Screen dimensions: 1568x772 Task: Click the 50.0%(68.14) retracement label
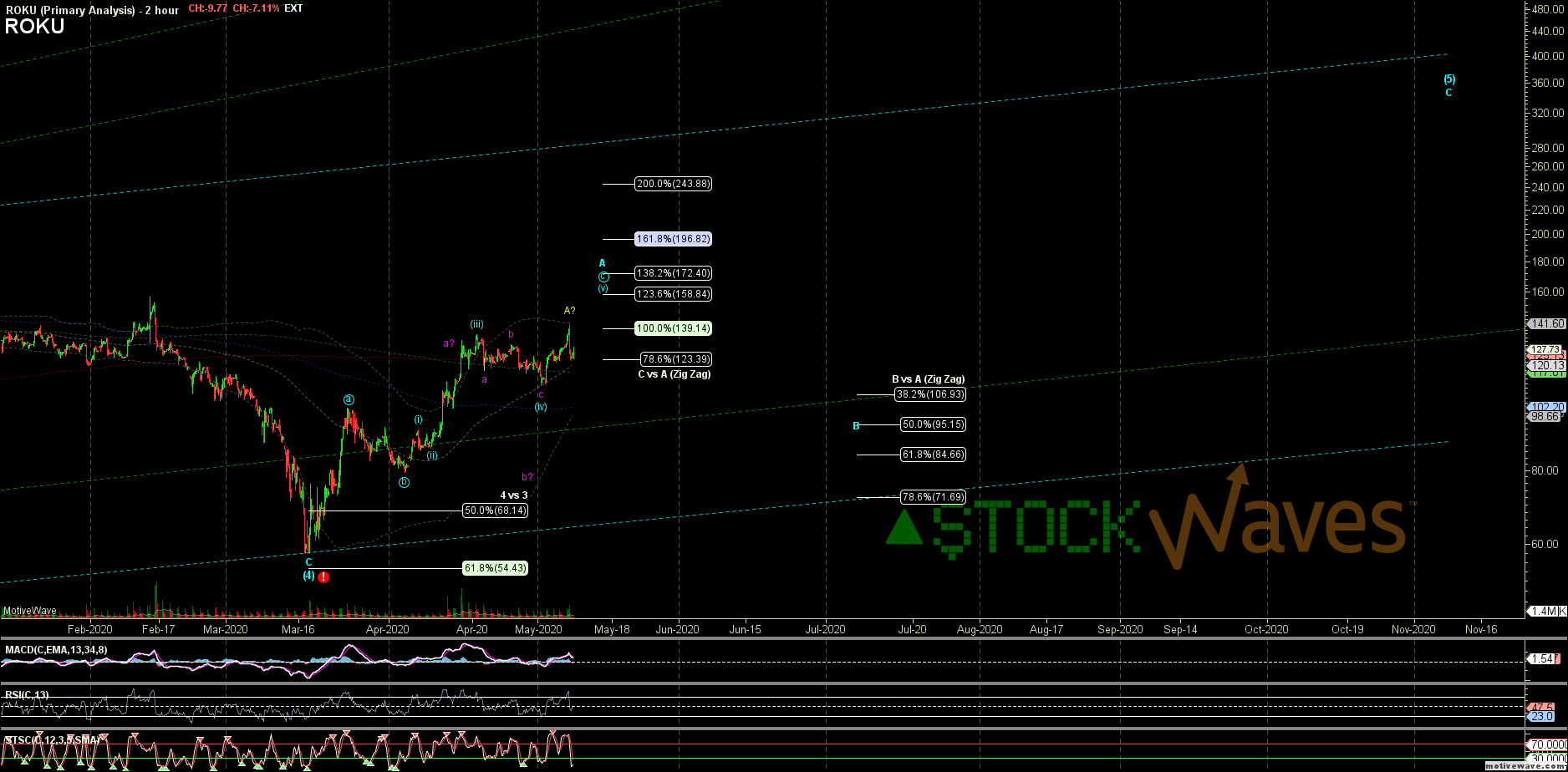[x=496, y=510]
